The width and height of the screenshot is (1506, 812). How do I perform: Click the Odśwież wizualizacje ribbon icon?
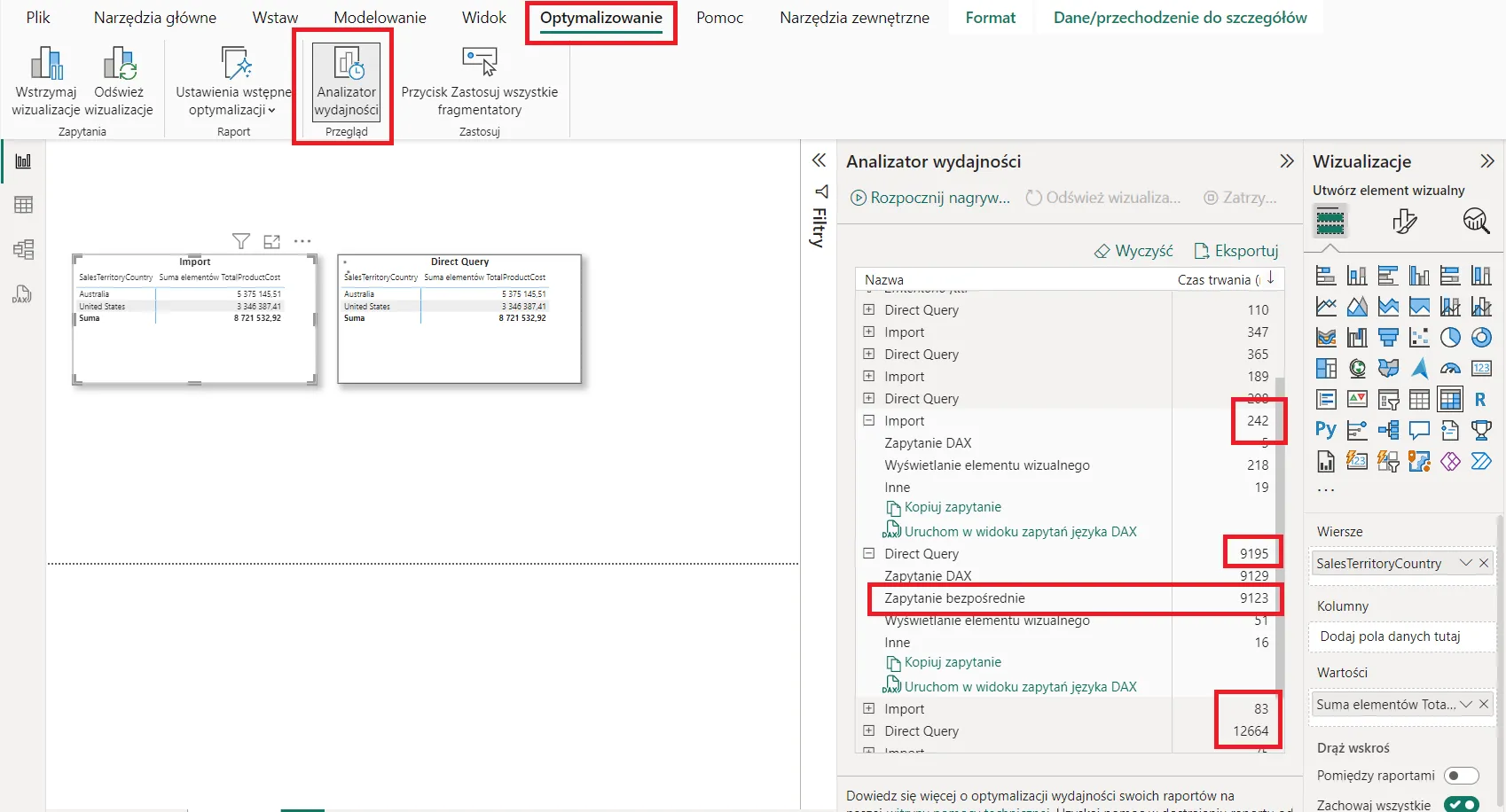click(x=119, y=65)
